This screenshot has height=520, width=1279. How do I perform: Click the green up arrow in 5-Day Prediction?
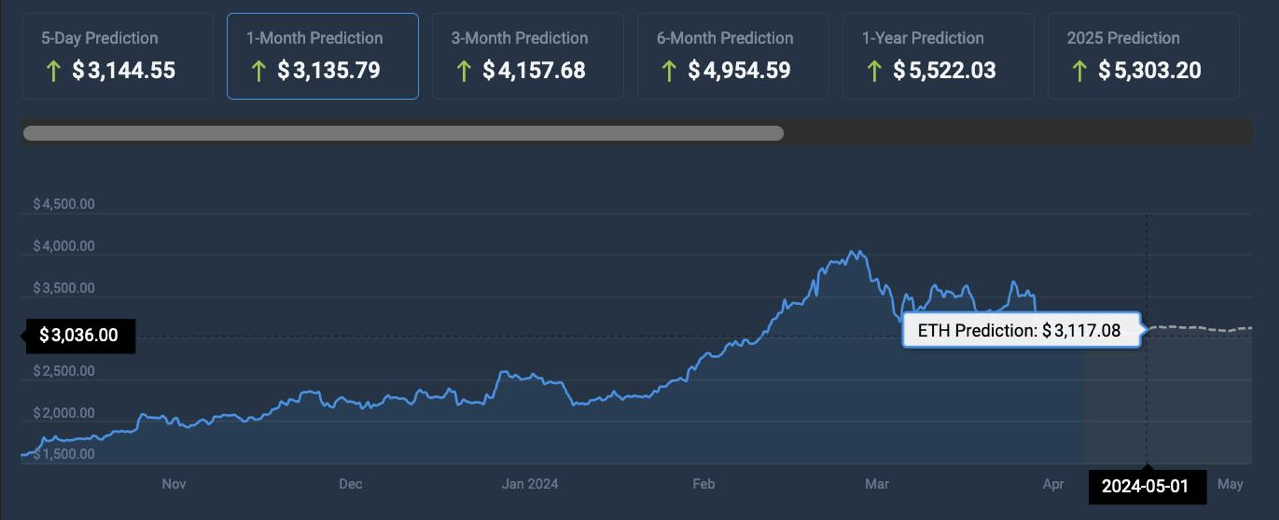tap(53, 71)
